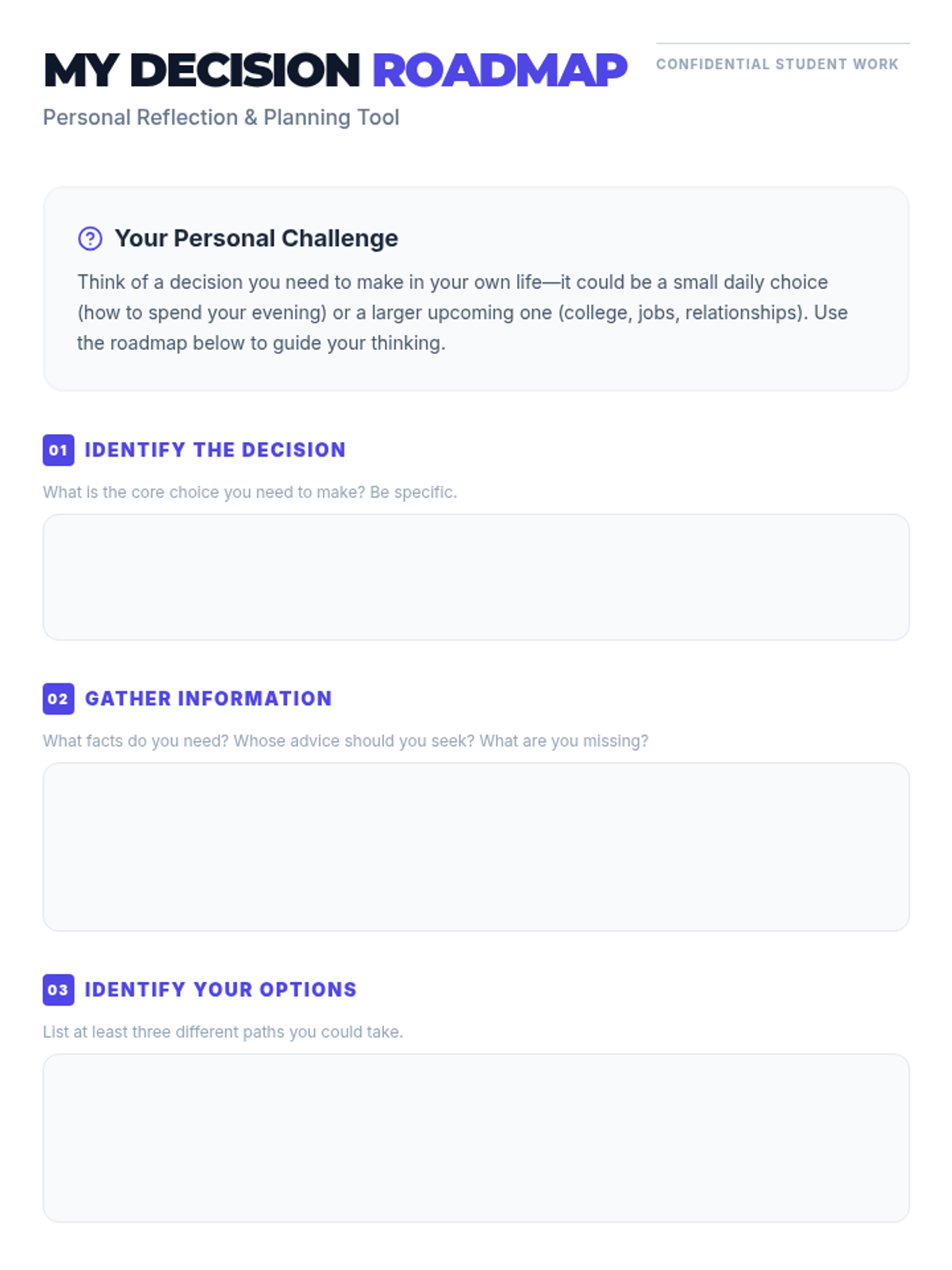This screenshot has height=1270, width=952.
Task: Click the Your Personal Challenge heading
Action: coord(256,238)
